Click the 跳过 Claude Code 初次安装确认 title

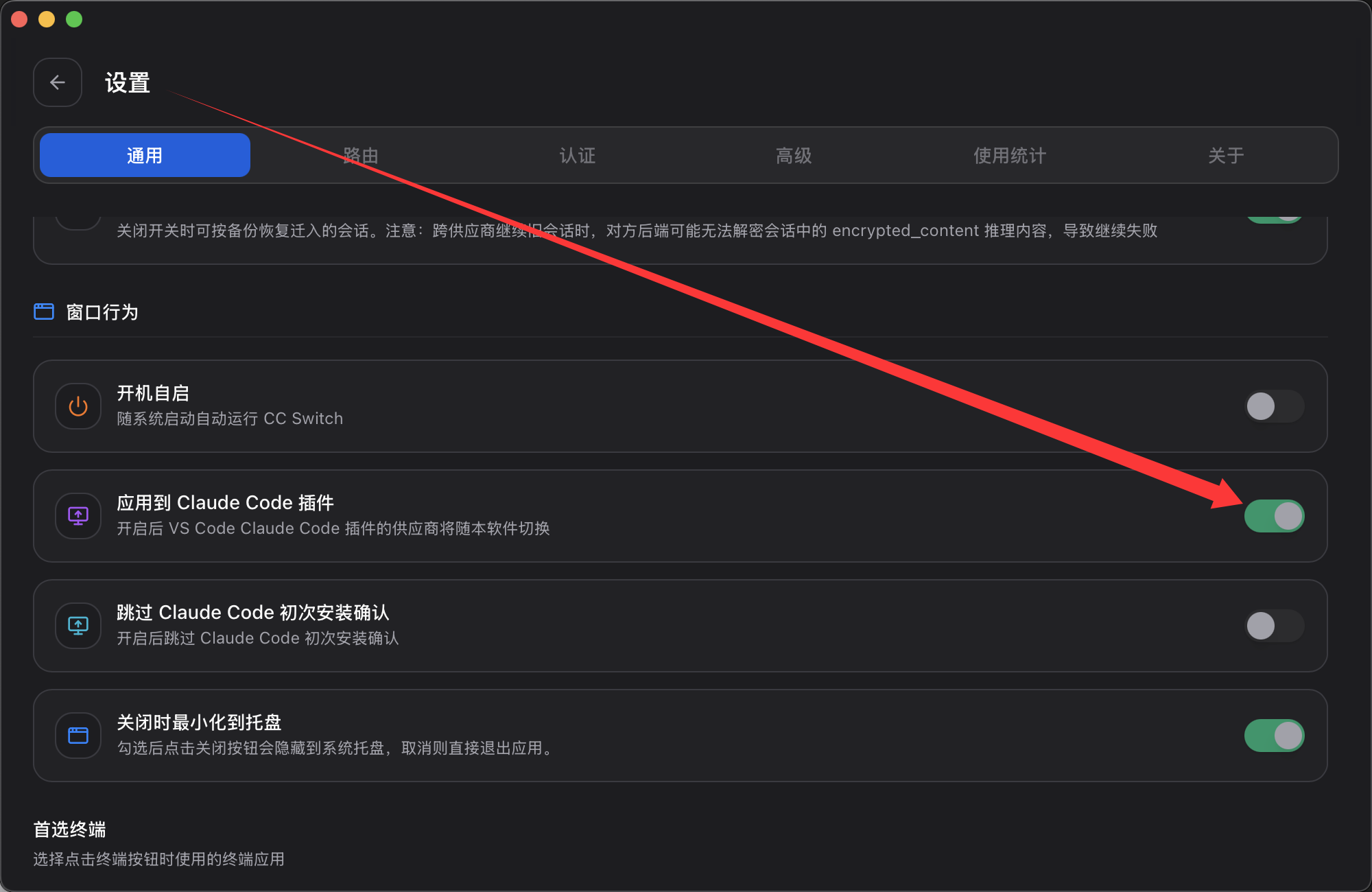tap(253, 613)
